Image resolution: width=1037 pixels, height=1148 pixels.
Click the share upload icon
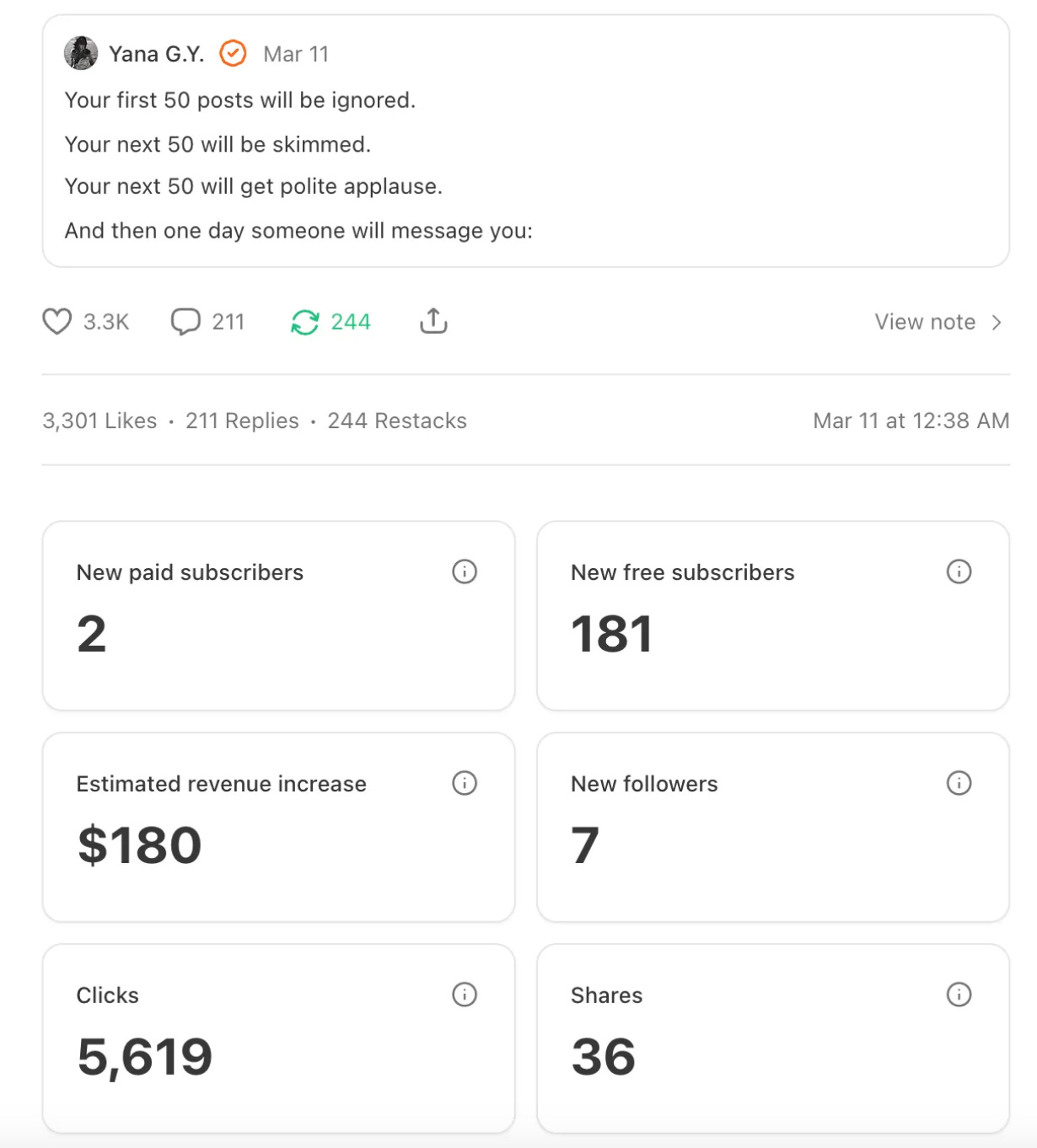coord(433,320)
